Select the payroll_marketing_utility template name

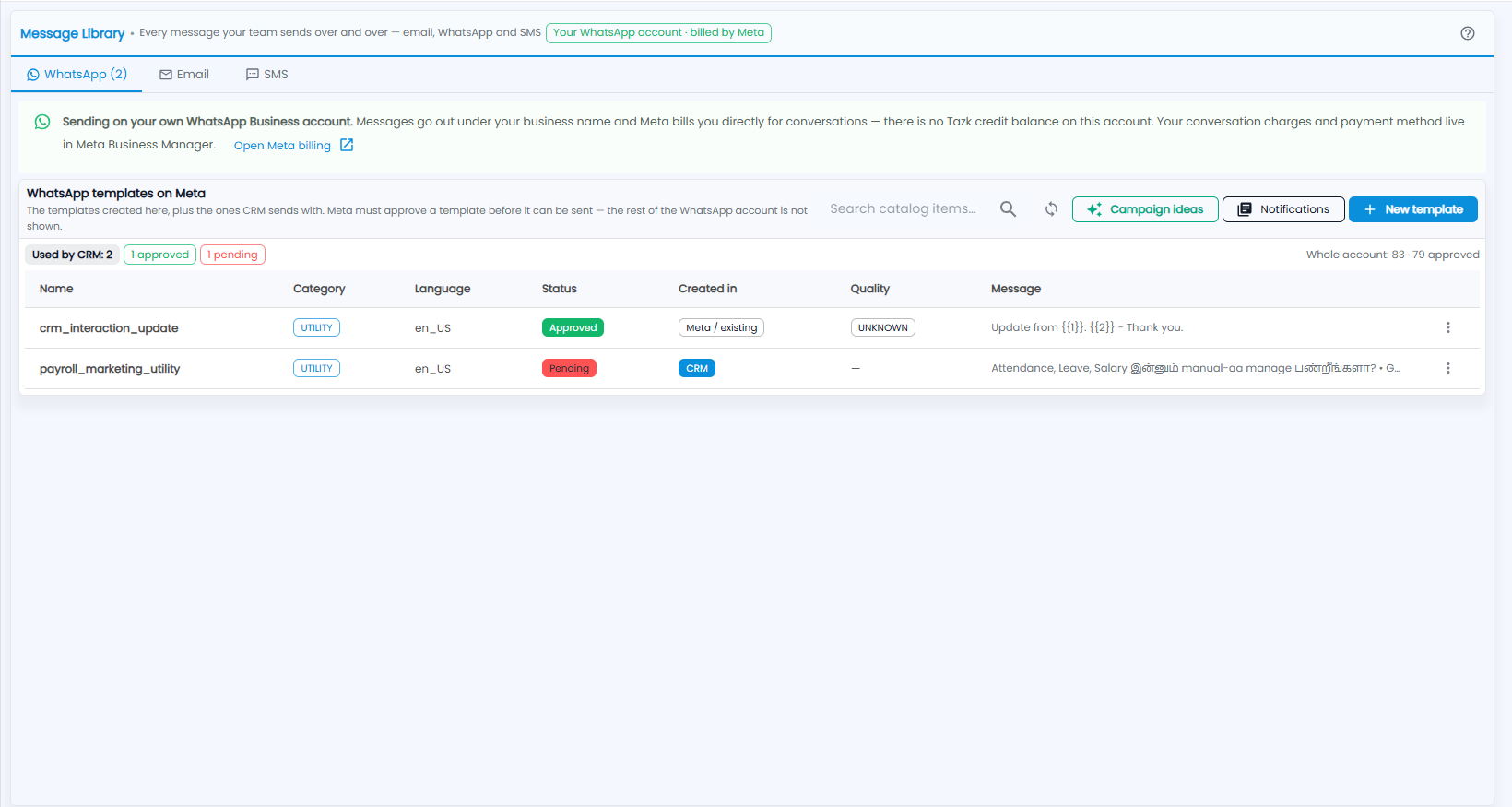(110, 369)
